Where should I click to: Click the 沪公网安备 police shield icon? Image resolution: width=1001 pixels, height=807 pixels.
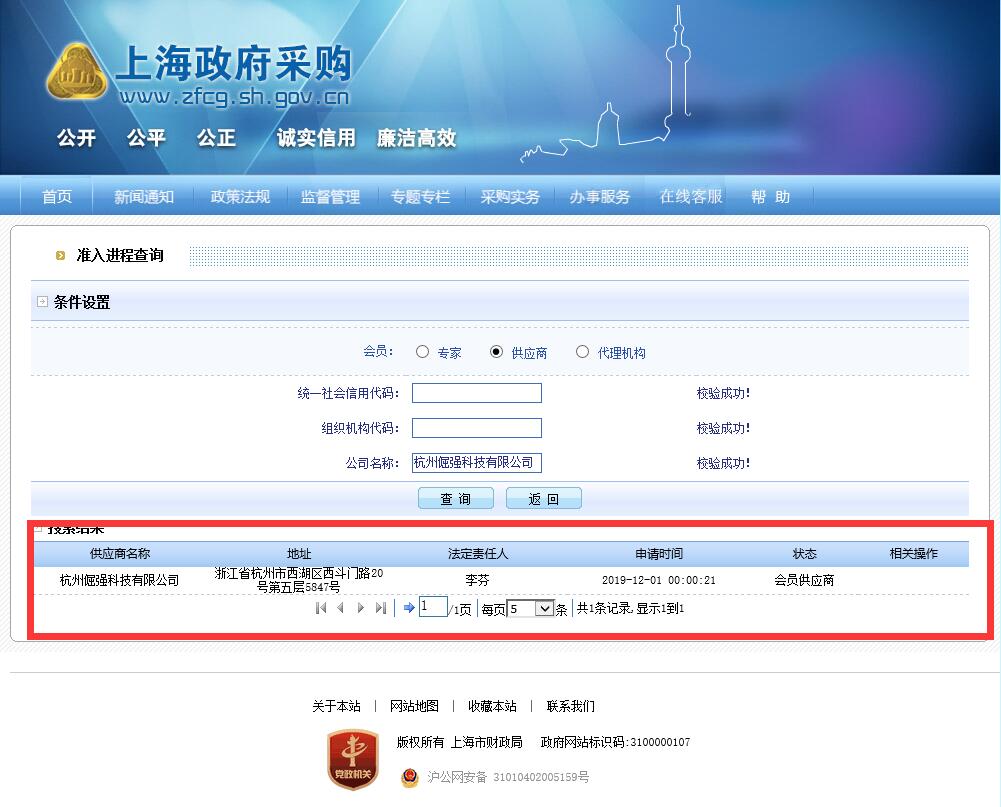410,776
